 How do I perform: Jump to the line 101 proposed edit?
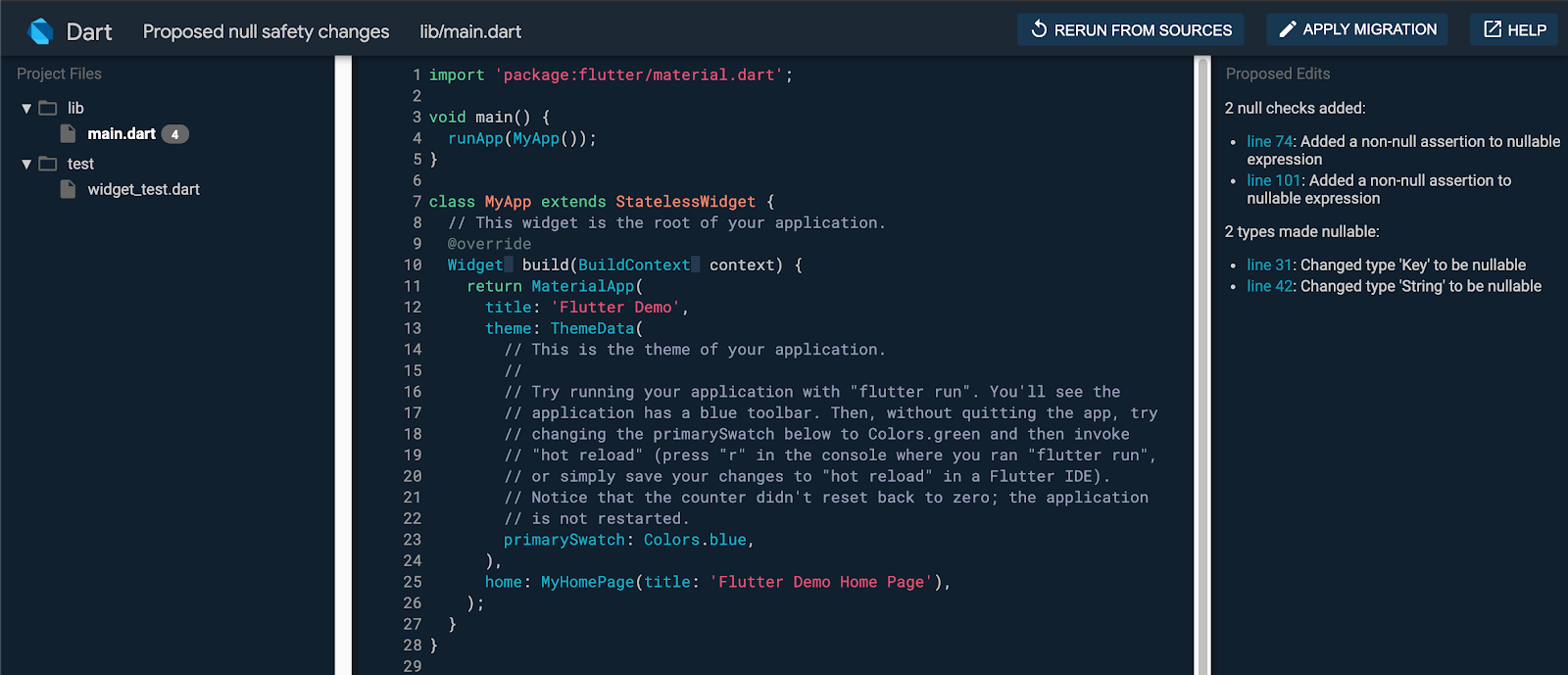pos(1273,181)
